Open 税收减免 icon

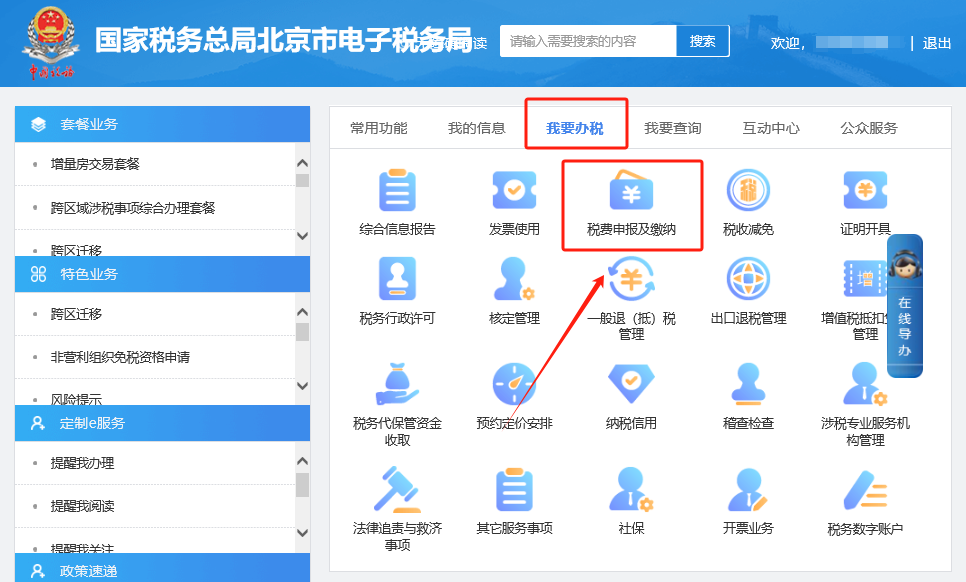coord(748,191)
